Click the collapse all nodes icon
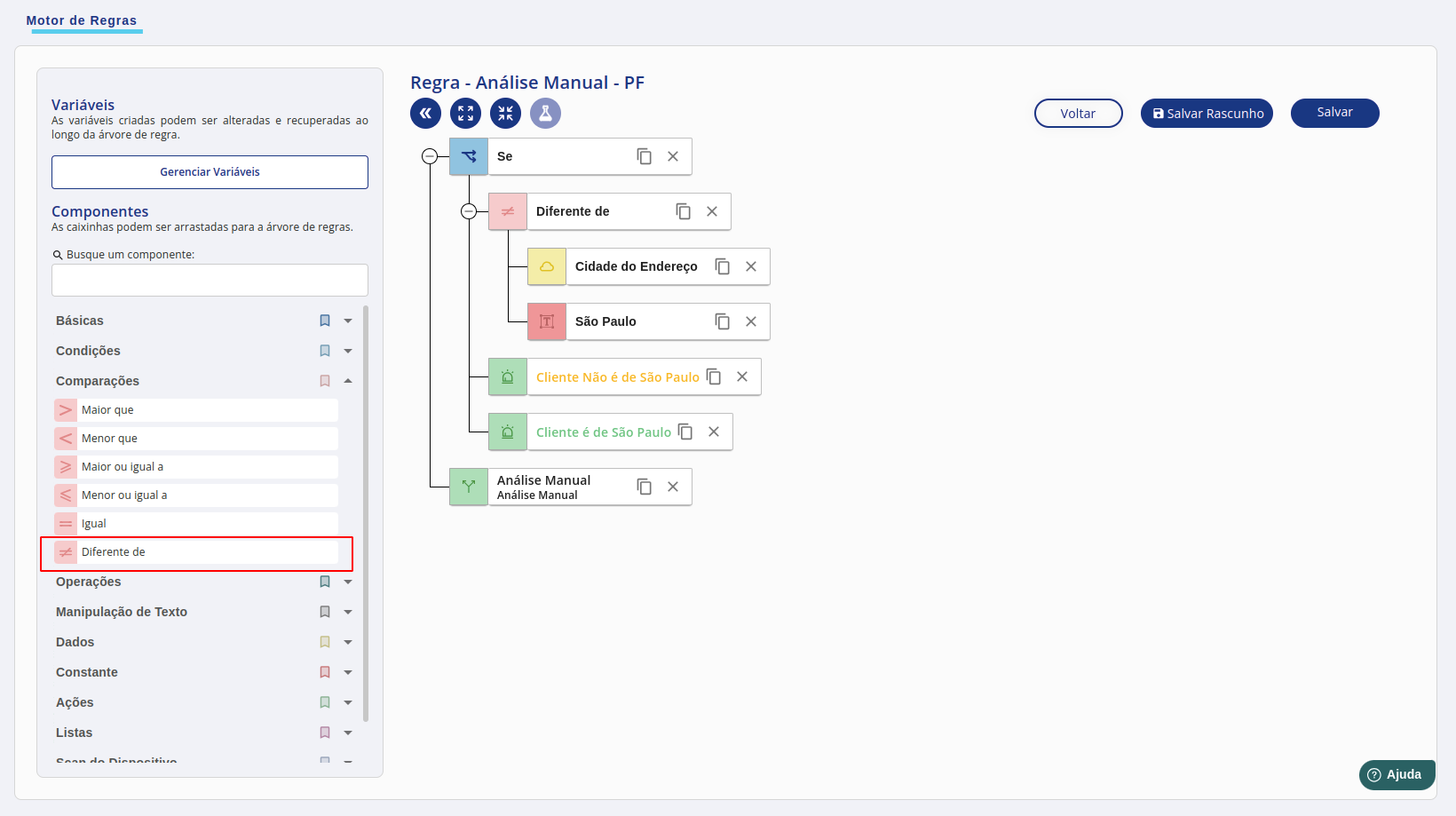 coord(505,113)
